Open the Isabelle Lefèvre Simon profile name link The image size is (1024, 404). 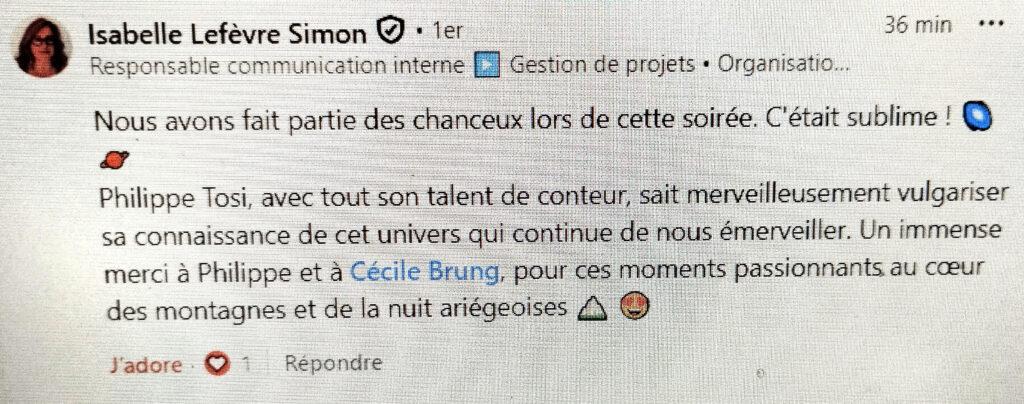(x=227, y=34)
